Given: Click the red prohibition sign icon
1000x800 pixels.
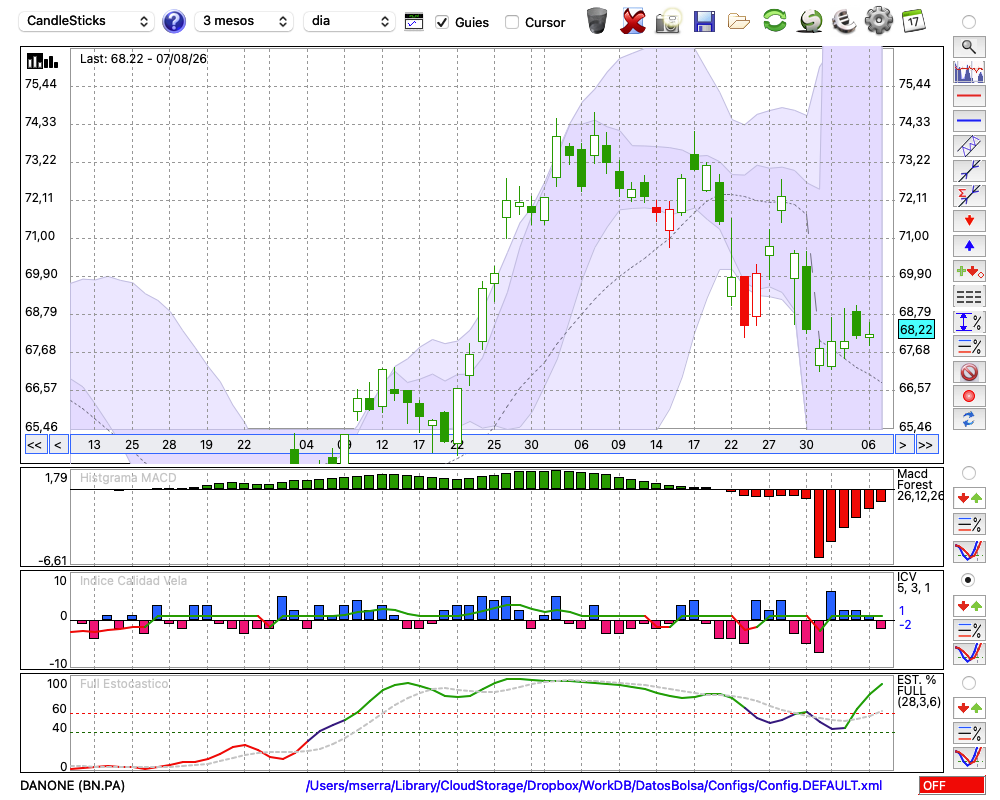Looking at the screenshot, I should (969, 372).
